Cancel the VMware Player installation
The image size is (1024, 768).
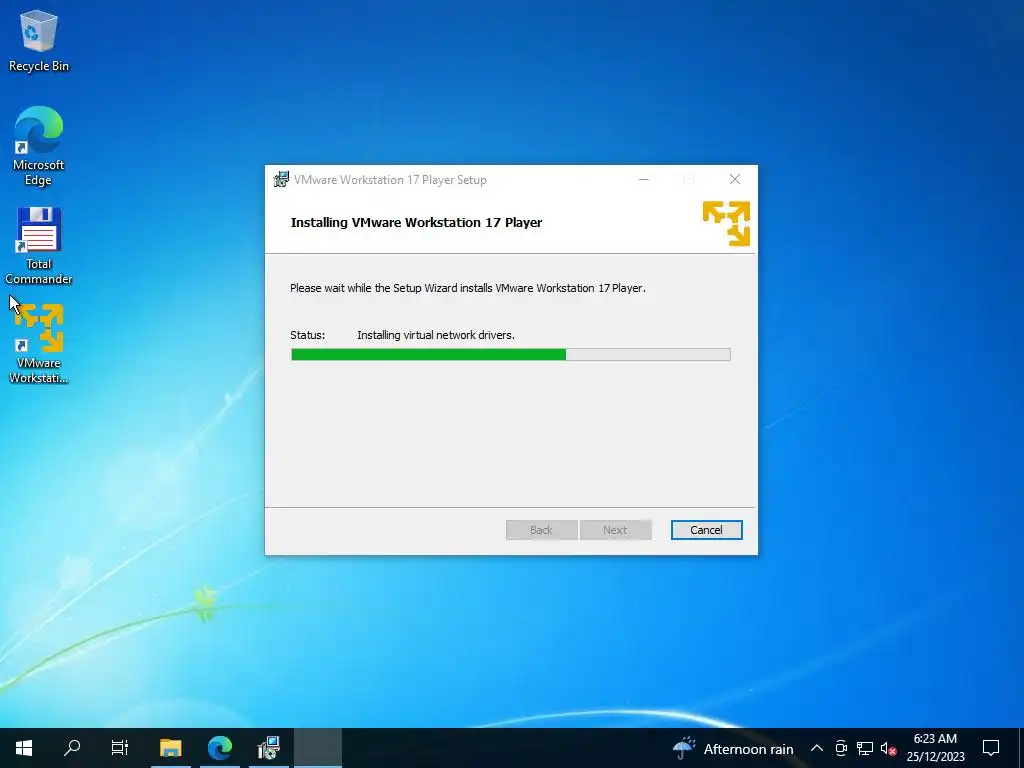point(706,530)
